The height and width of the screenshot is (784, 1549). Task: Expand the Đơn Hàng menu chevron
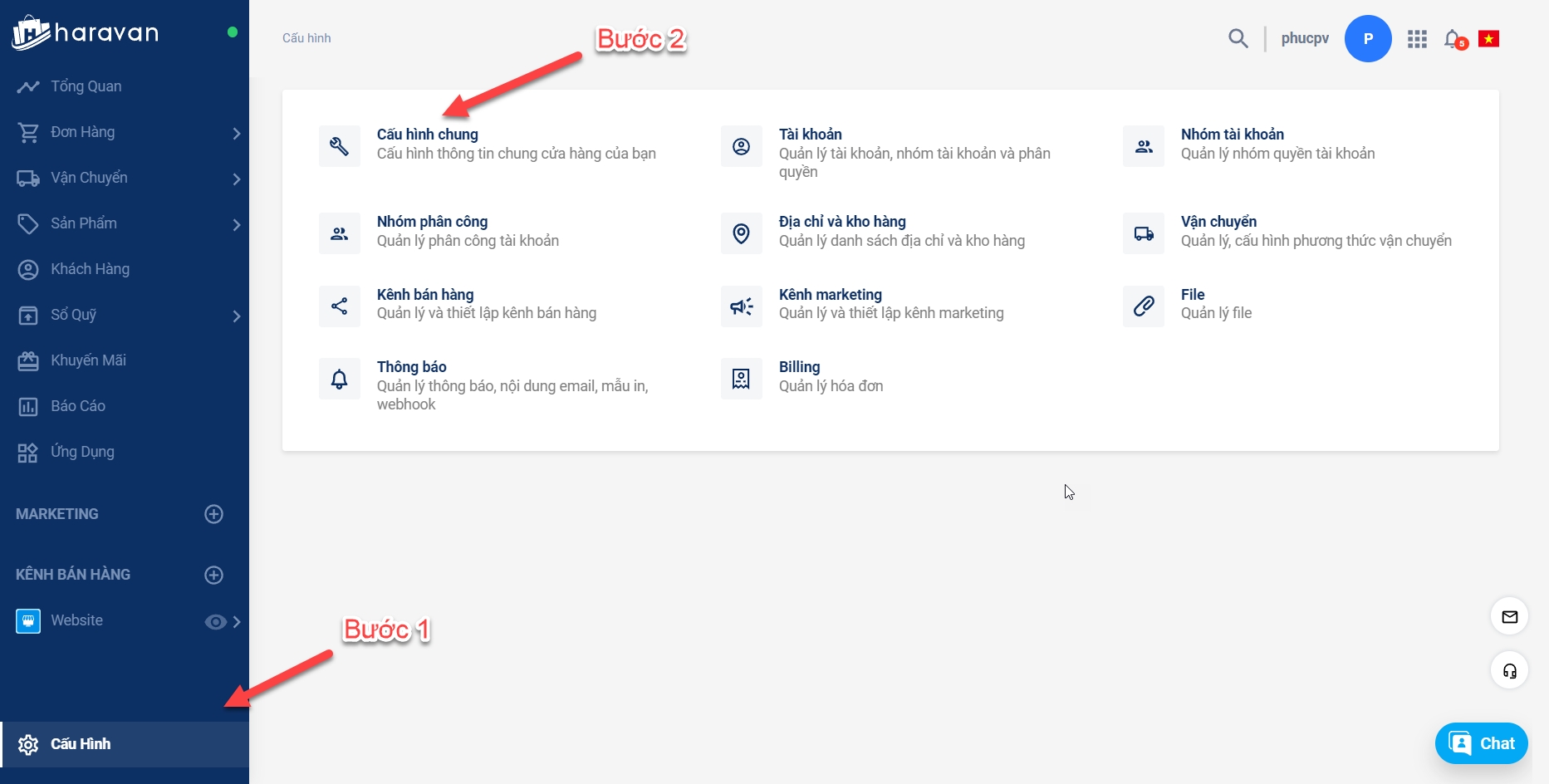[237, 133]
